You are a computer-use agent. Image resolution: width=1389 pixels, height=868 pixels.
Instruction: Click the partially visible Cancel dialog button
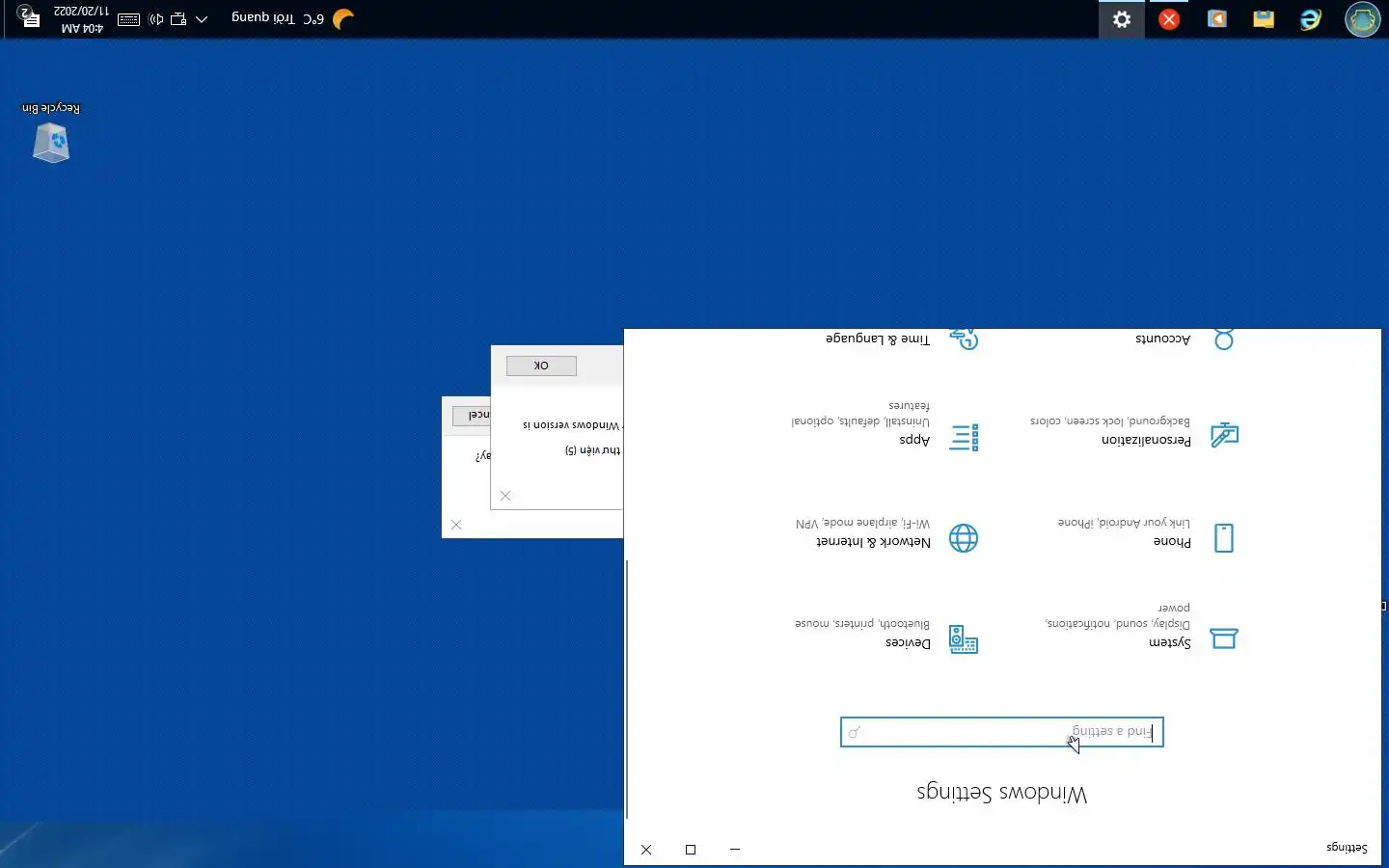(x=472, y=415)
